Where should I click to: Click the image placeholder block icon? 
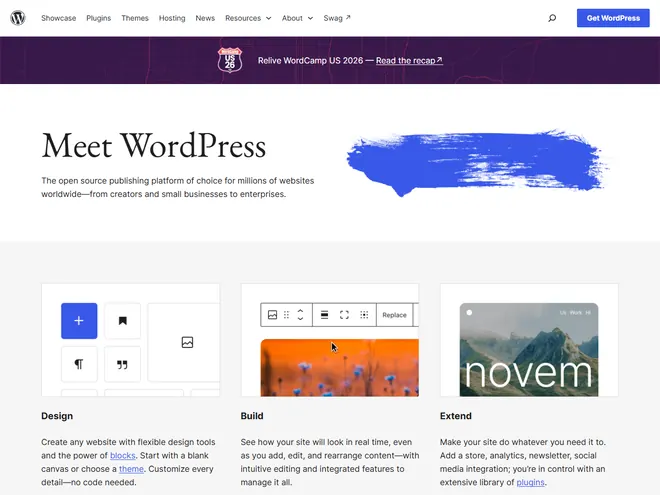[x=187, y=342]
